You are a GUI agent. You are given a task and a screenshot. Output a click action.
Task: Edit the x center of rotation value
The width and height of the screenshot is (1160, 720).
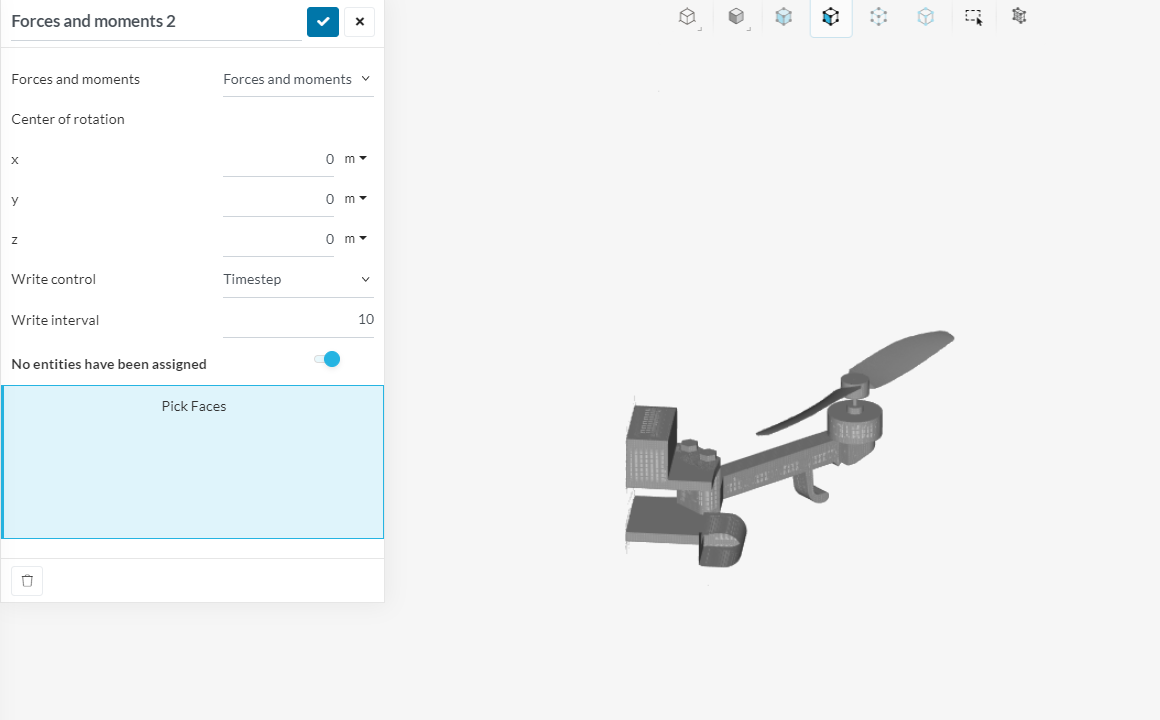tap(279, 159)
